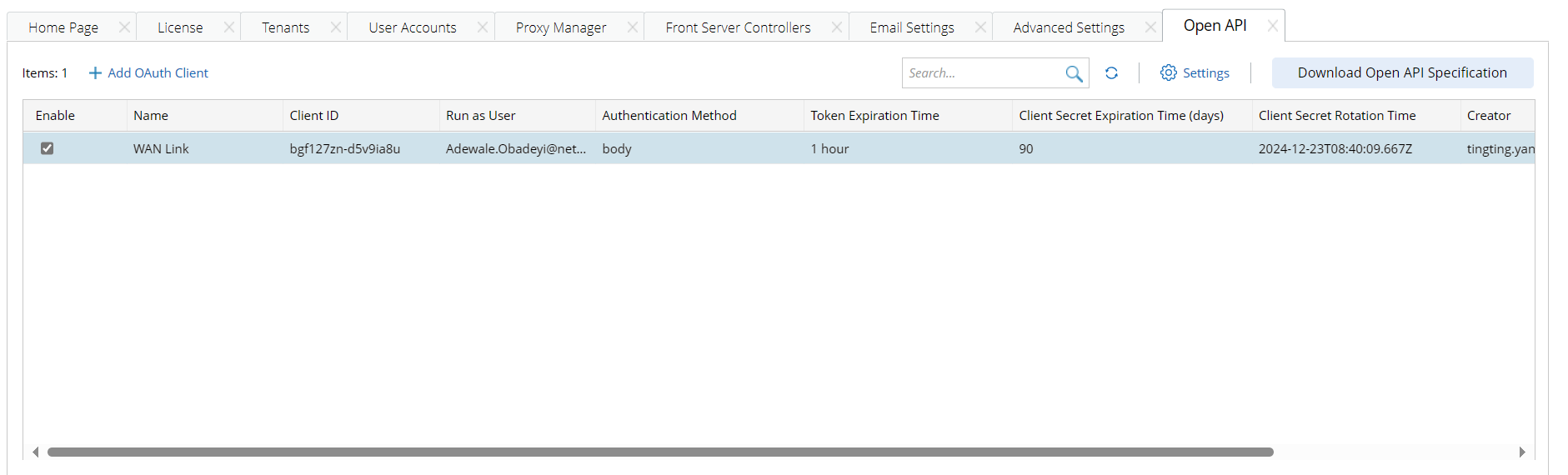Click the scroll right arrow
The image size is (1568, 475).
pyautogui.click(x=1521, y=452)
